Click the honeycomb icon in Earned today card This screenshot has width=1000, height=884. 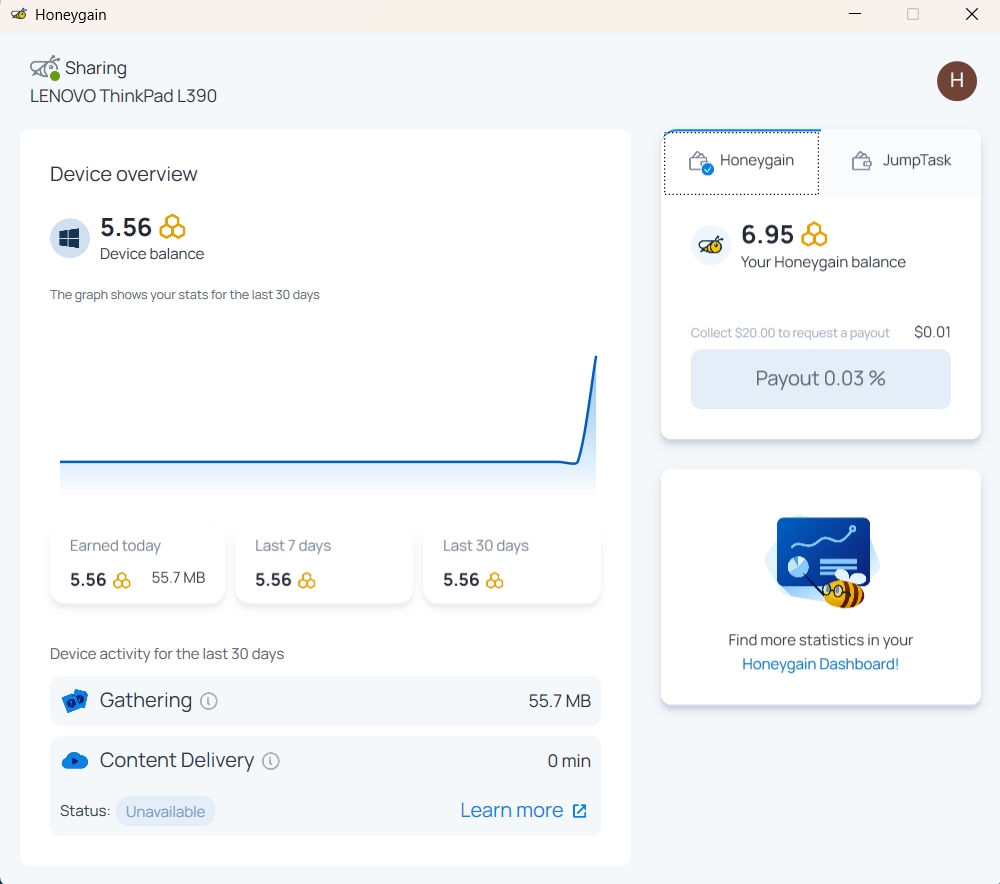coord(122,580)
